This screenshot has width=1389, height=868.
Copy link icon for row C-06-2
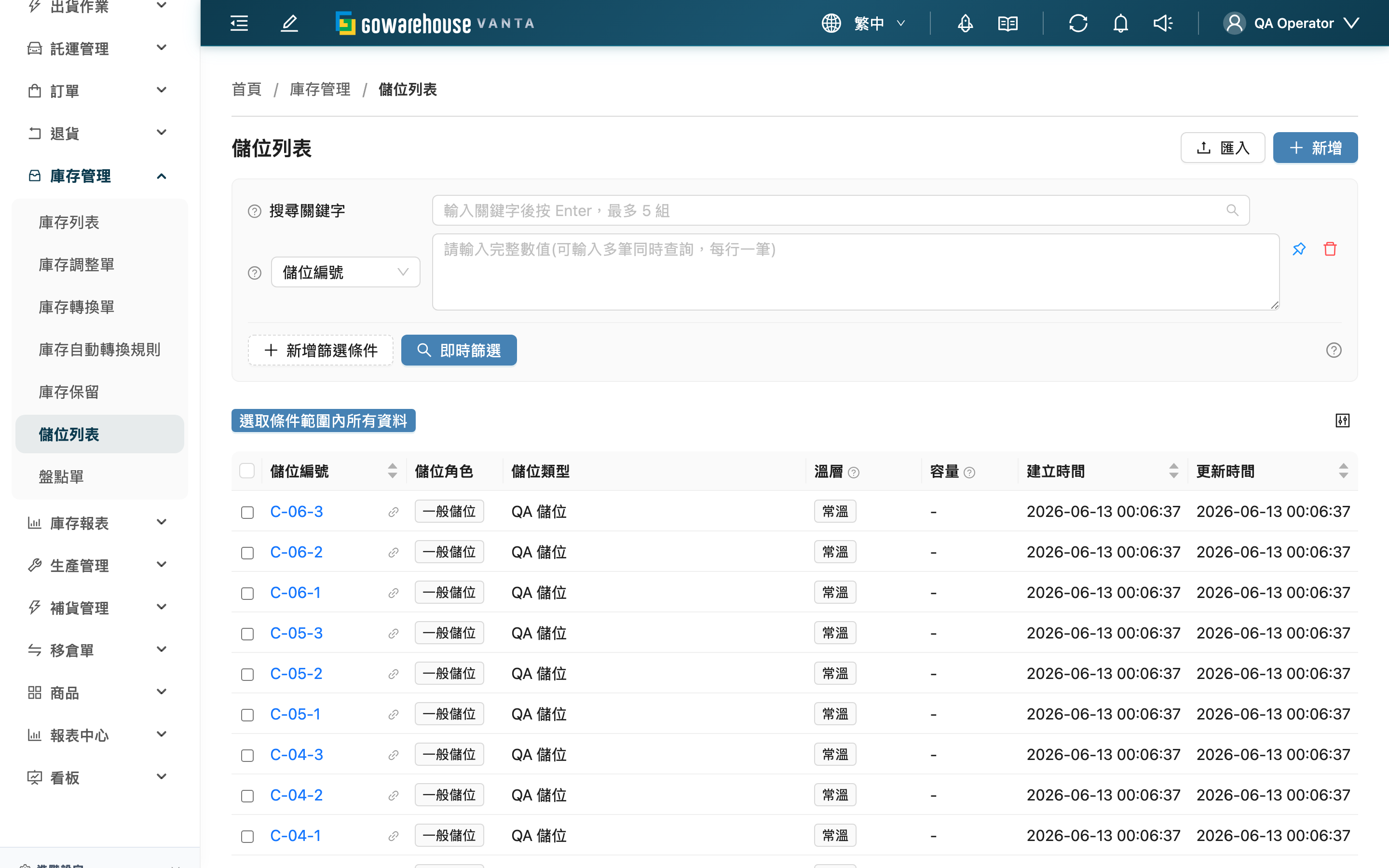[393, 552]
